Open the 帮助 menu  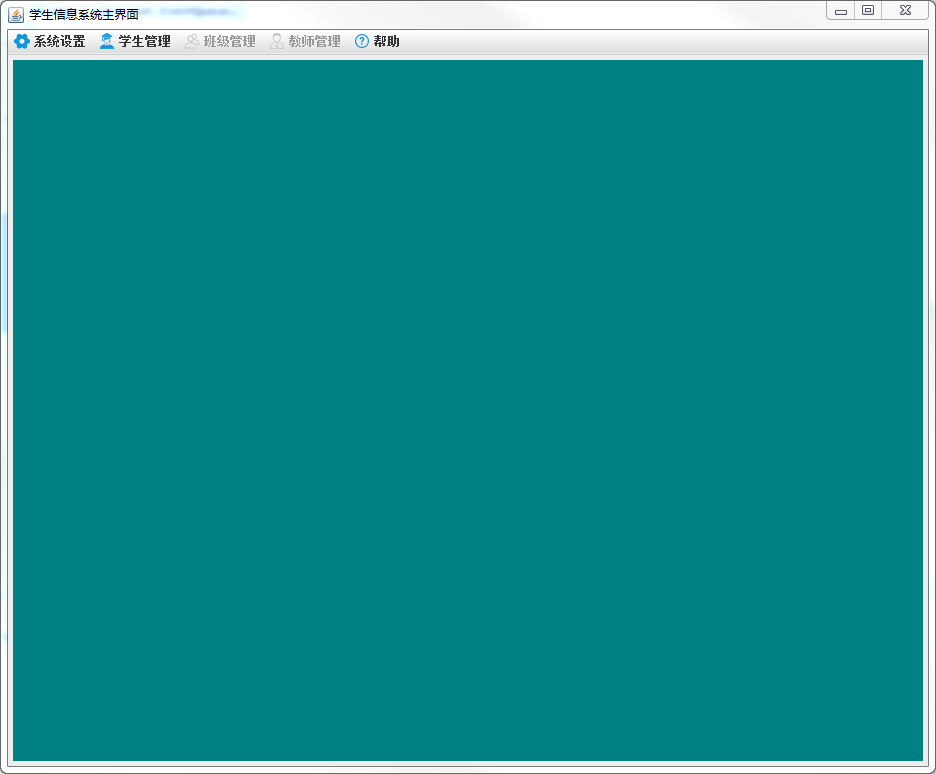(386, 41)
